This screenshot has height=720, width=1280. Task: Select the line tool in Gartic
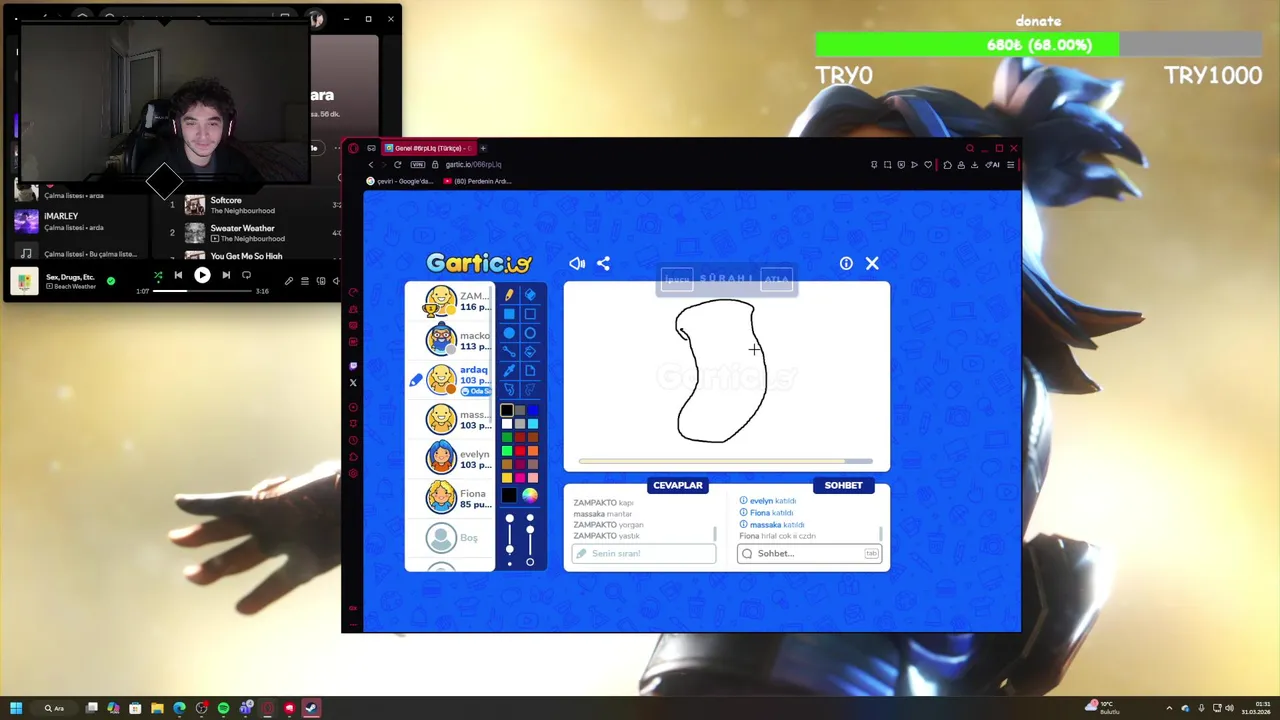click(x=508, y=351)
